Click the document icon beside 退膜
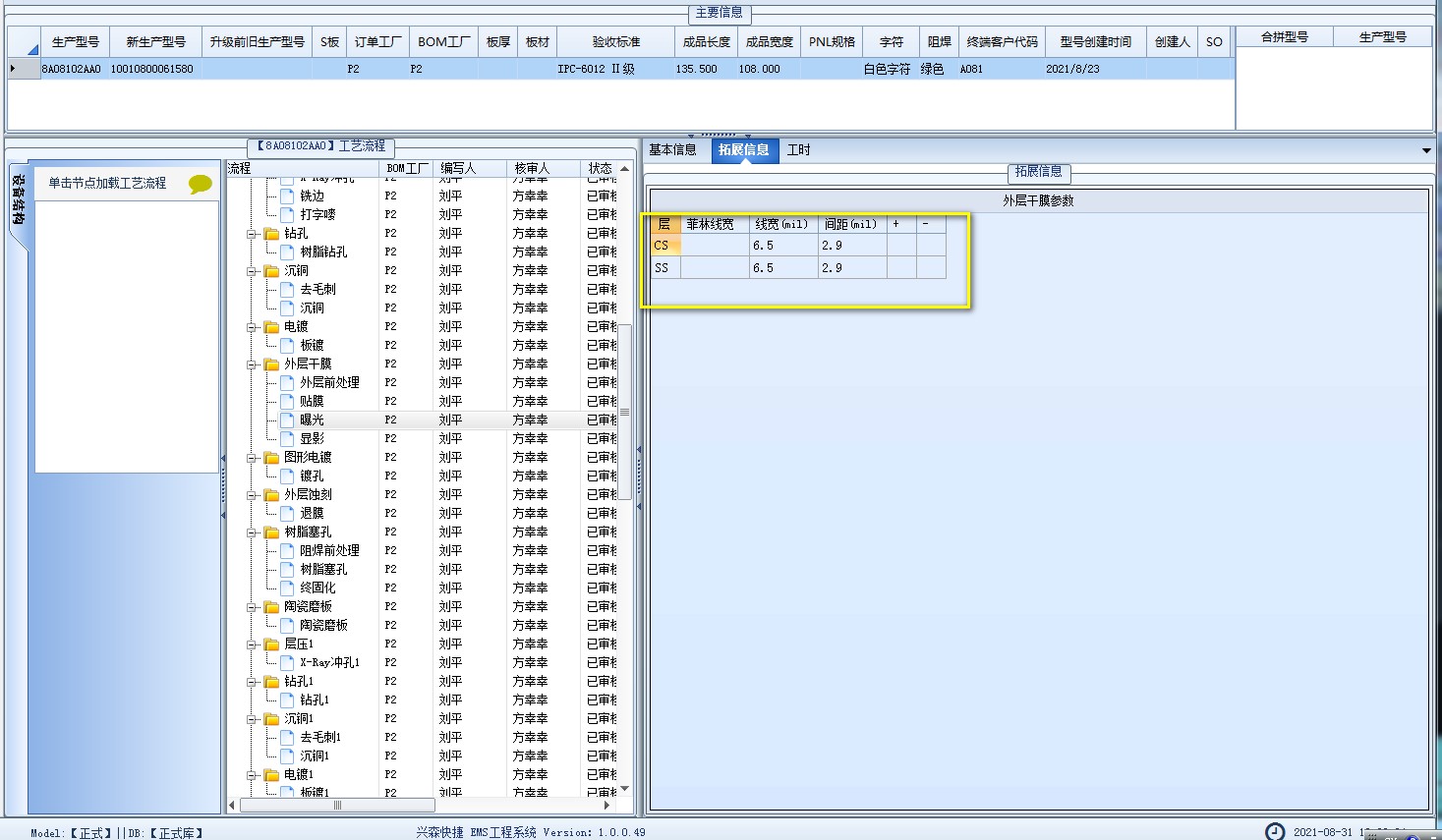The width and height of the screenshot is (1442, 840). (288, 514)
